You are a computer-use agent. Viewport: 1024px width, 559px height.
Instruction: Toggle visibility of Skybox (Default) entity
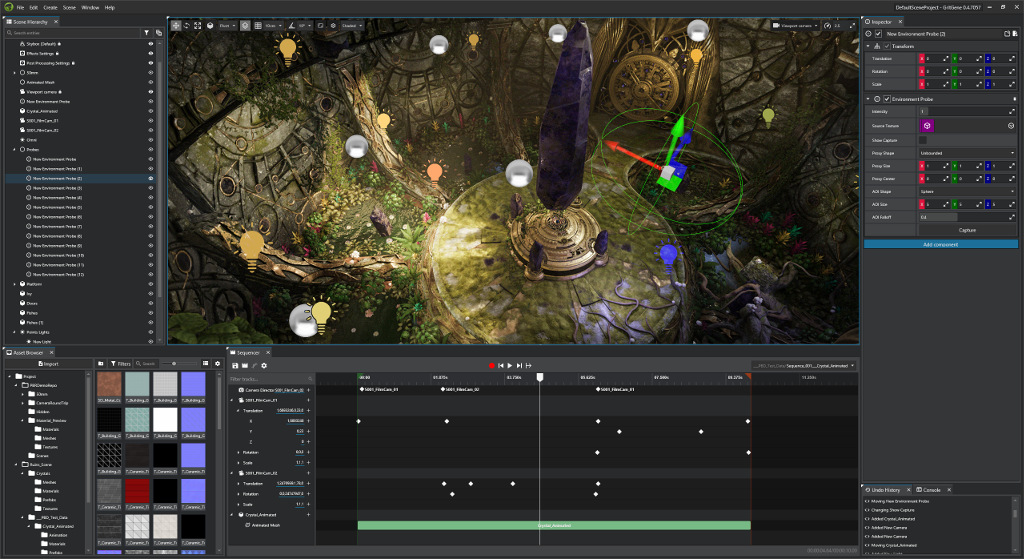point(150,44)
